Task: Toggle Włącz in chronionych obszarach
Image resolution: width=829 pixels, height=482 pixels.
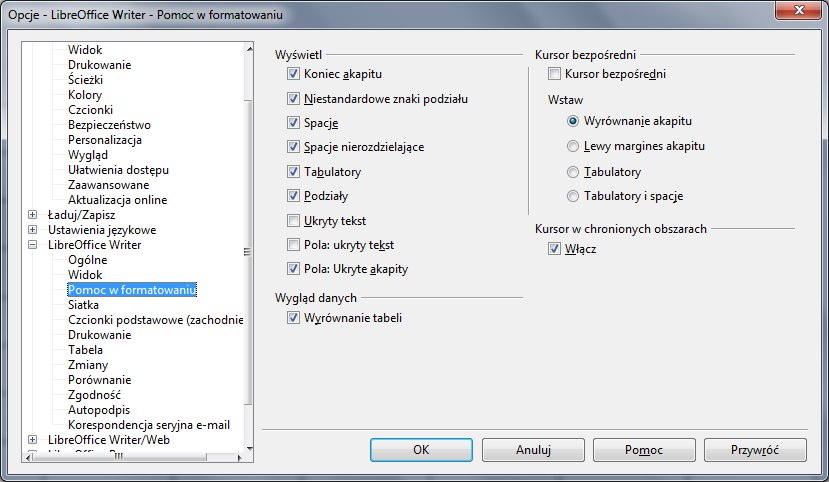Action: [x=555, y=249]
